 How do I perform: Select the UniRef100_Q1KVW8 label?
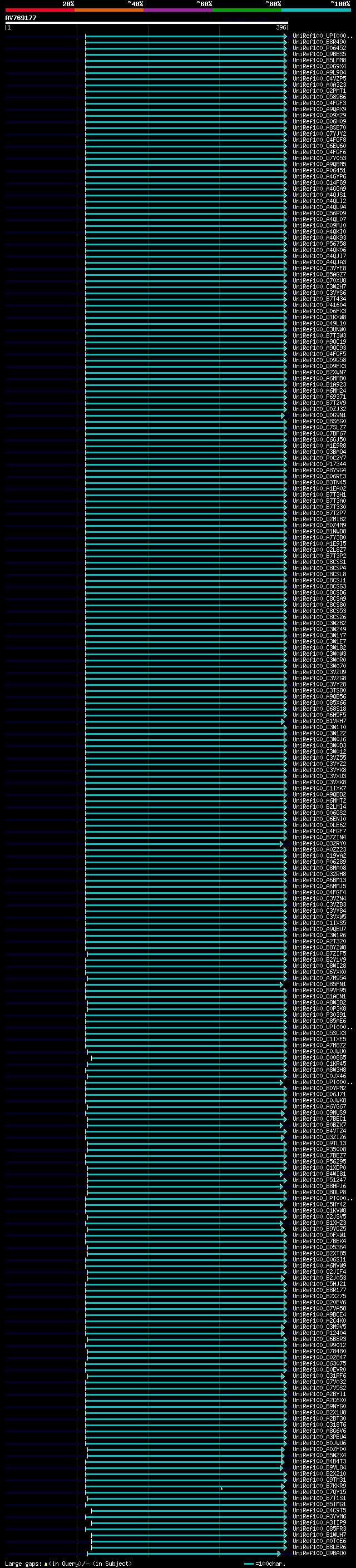pos(319,1210)
